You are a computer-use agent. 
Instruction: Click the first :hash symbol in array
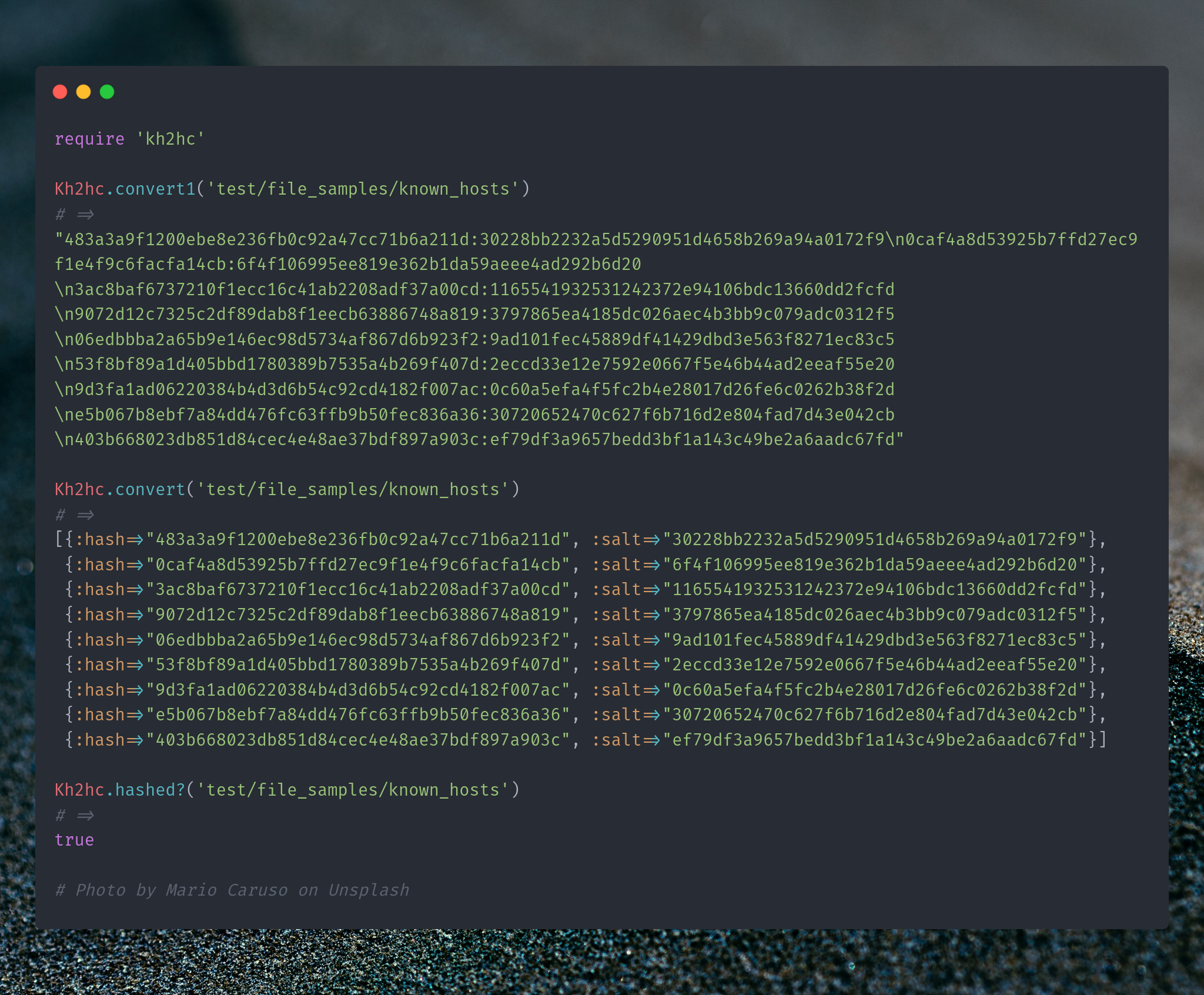click(100, 539)
